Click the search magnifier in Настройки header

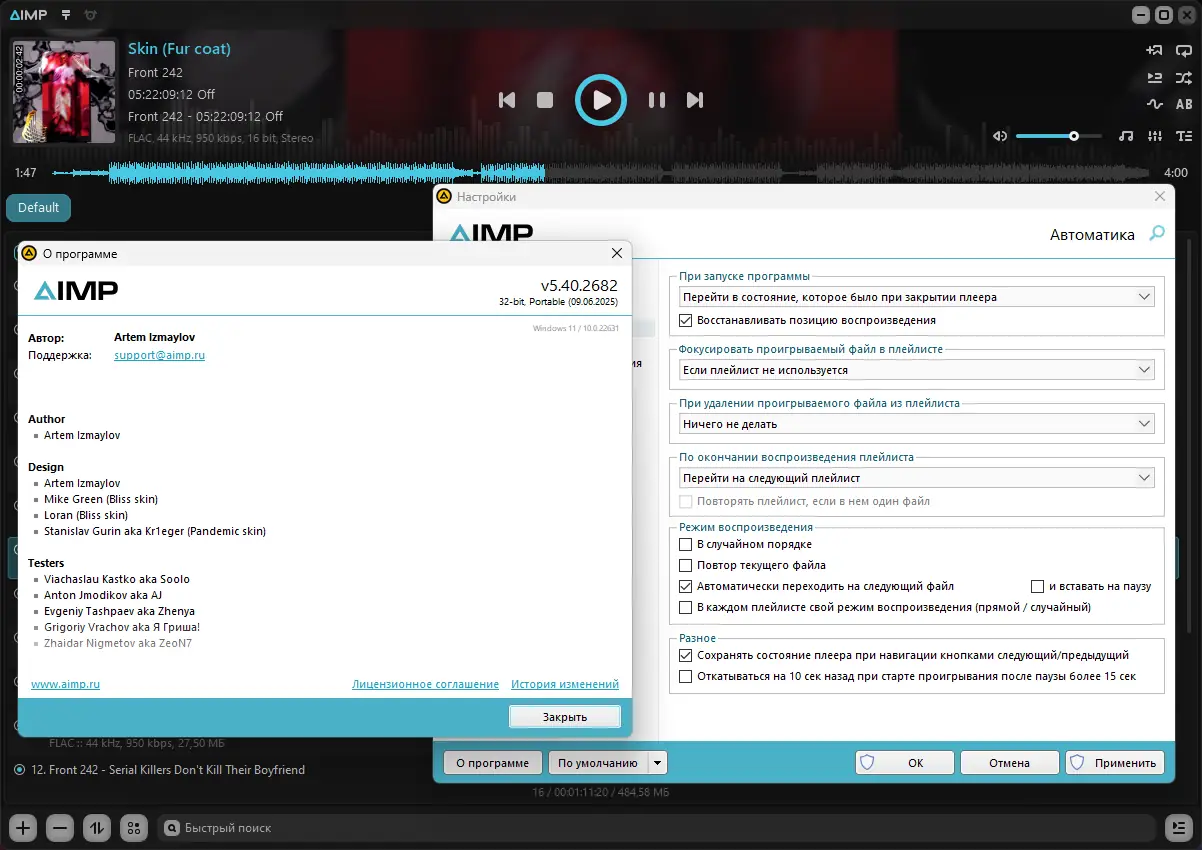[x=1156, y=234]
